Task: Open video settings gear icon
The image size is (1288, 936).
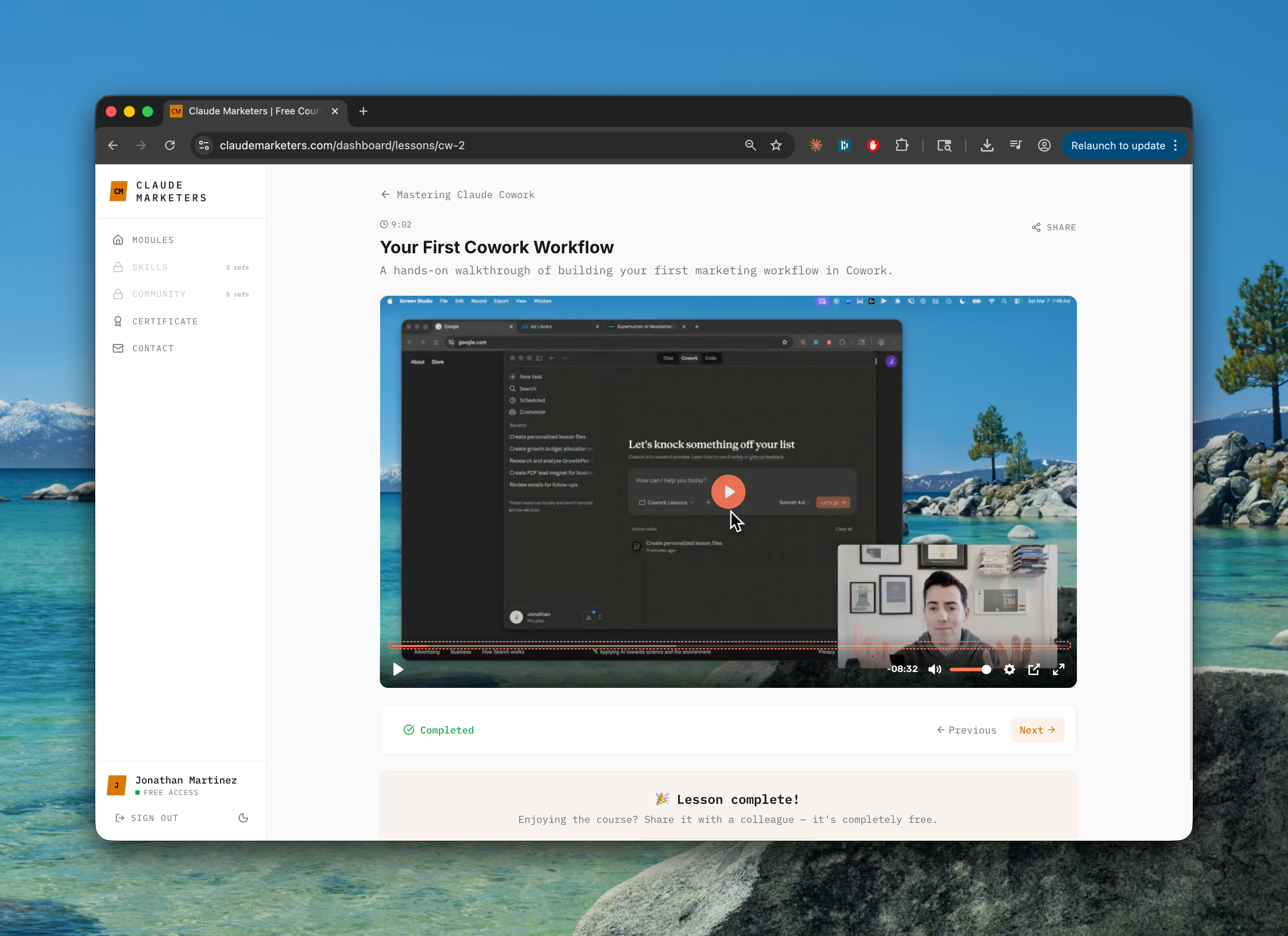Action: (1009, 669)
